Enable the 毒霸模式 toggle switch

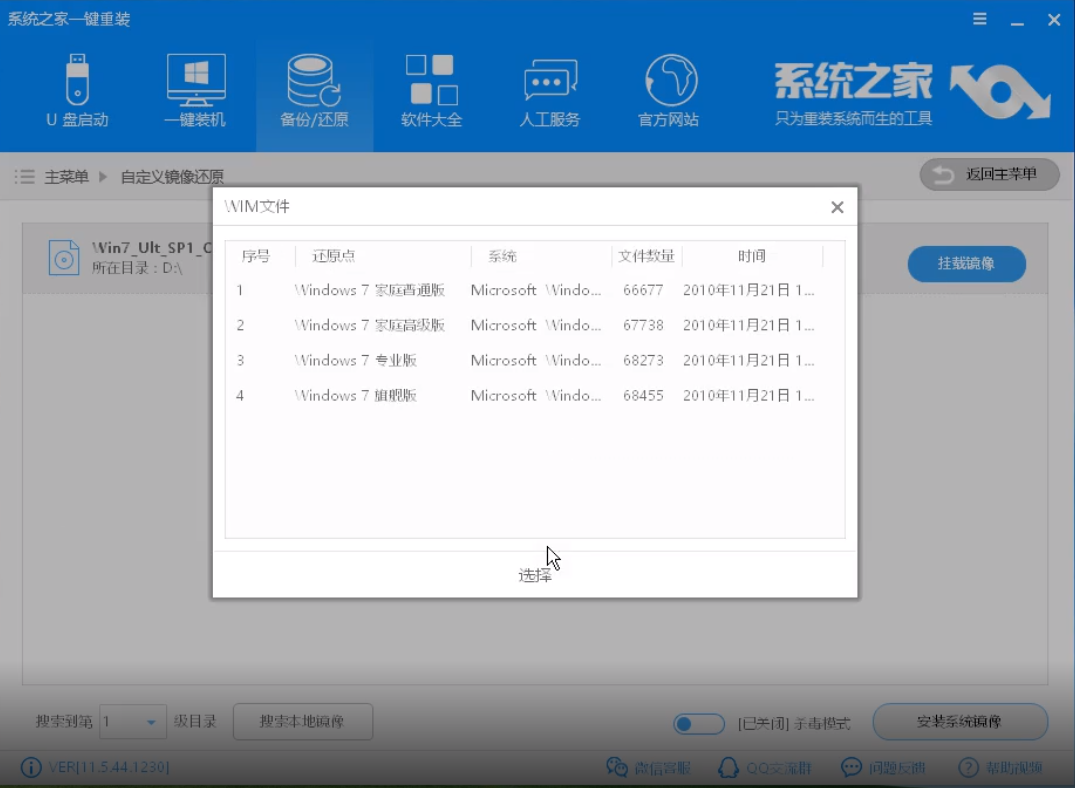pos(698,723)
